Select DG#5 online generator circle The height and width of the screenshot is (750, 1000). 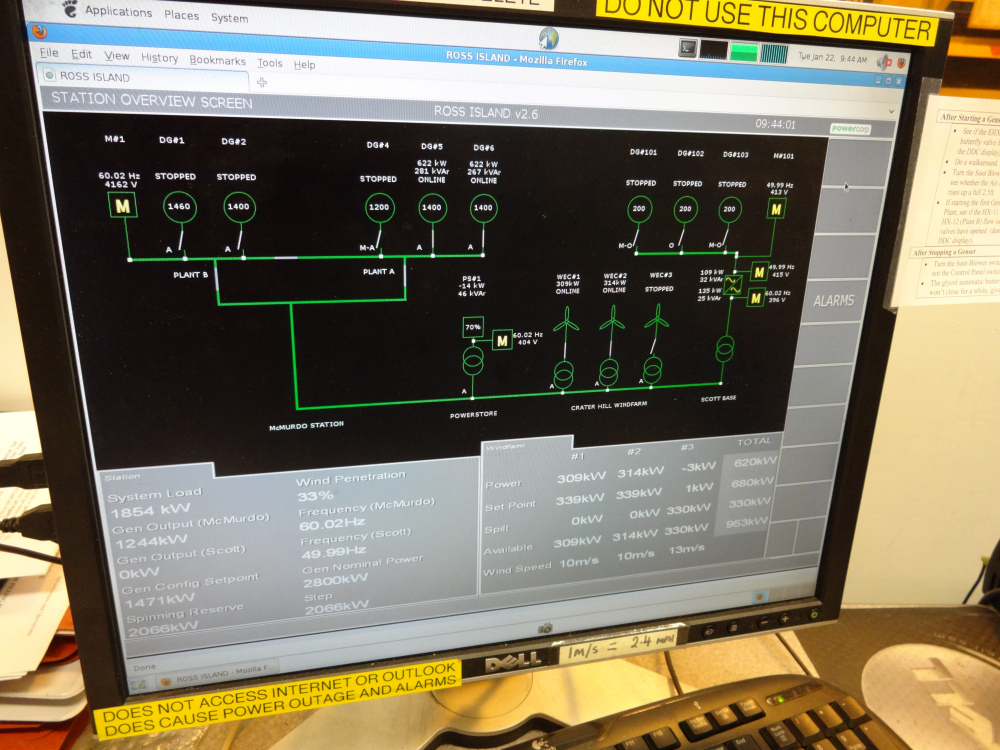432,207
